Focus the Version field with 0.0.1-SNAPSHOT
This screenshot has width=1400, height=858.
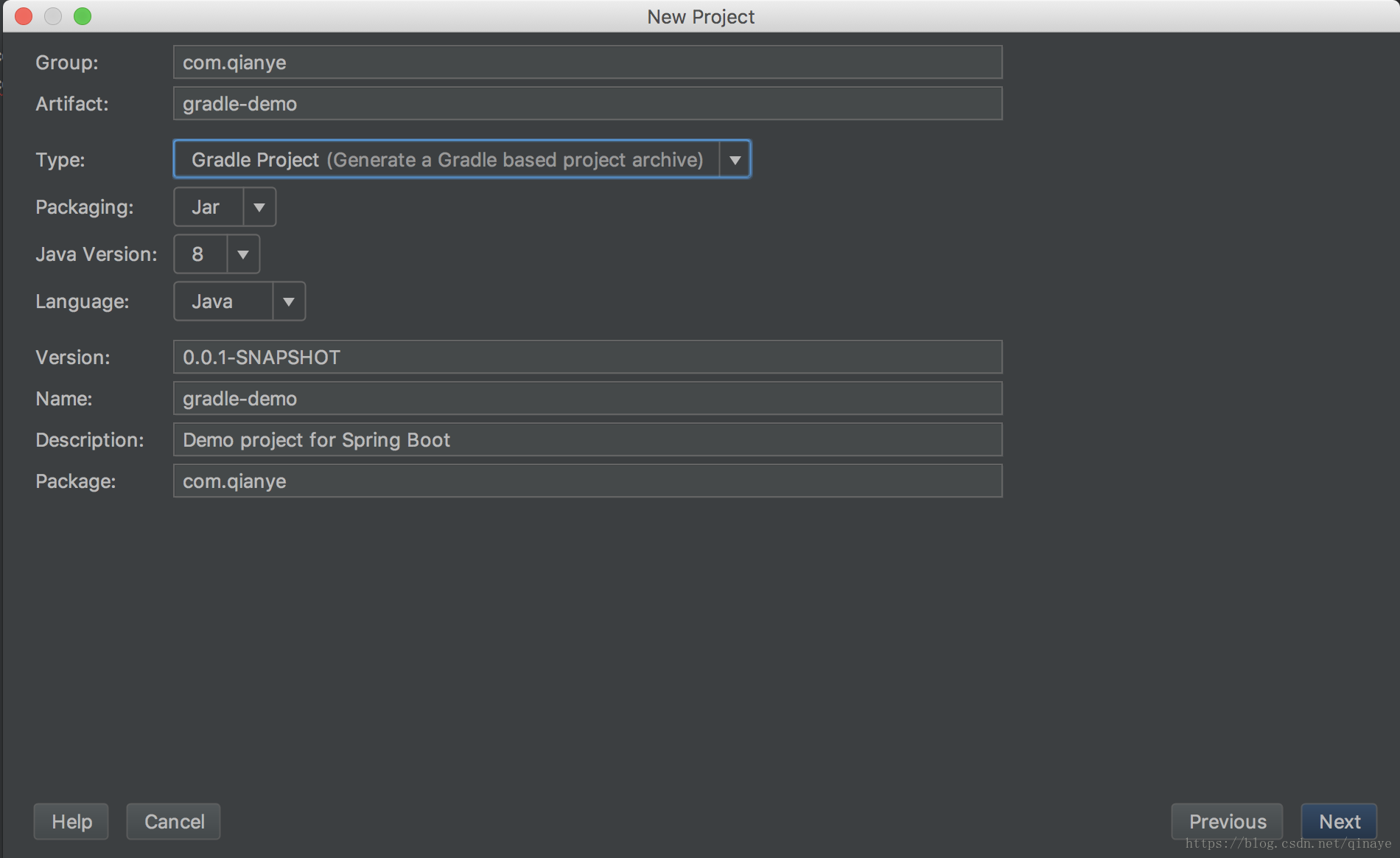click(x=587, y=357)
